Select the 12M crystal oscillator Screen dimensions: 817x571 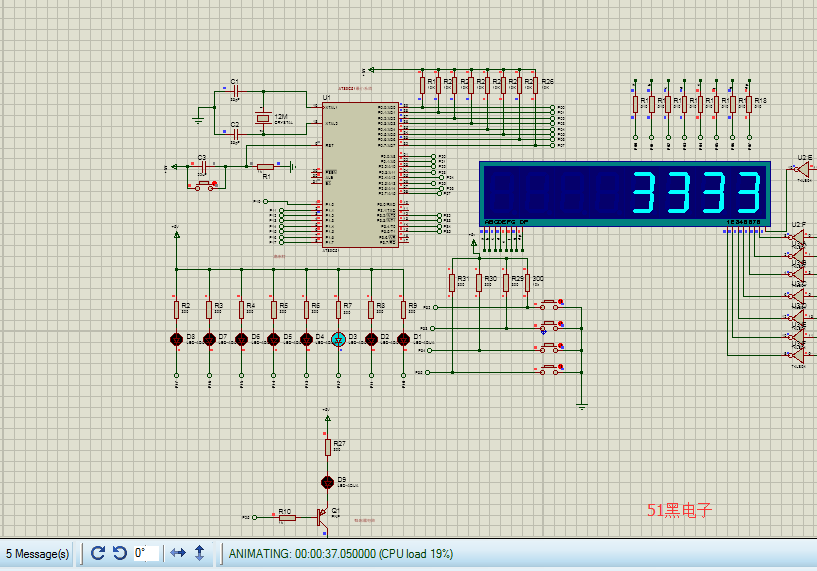(263, 119)
